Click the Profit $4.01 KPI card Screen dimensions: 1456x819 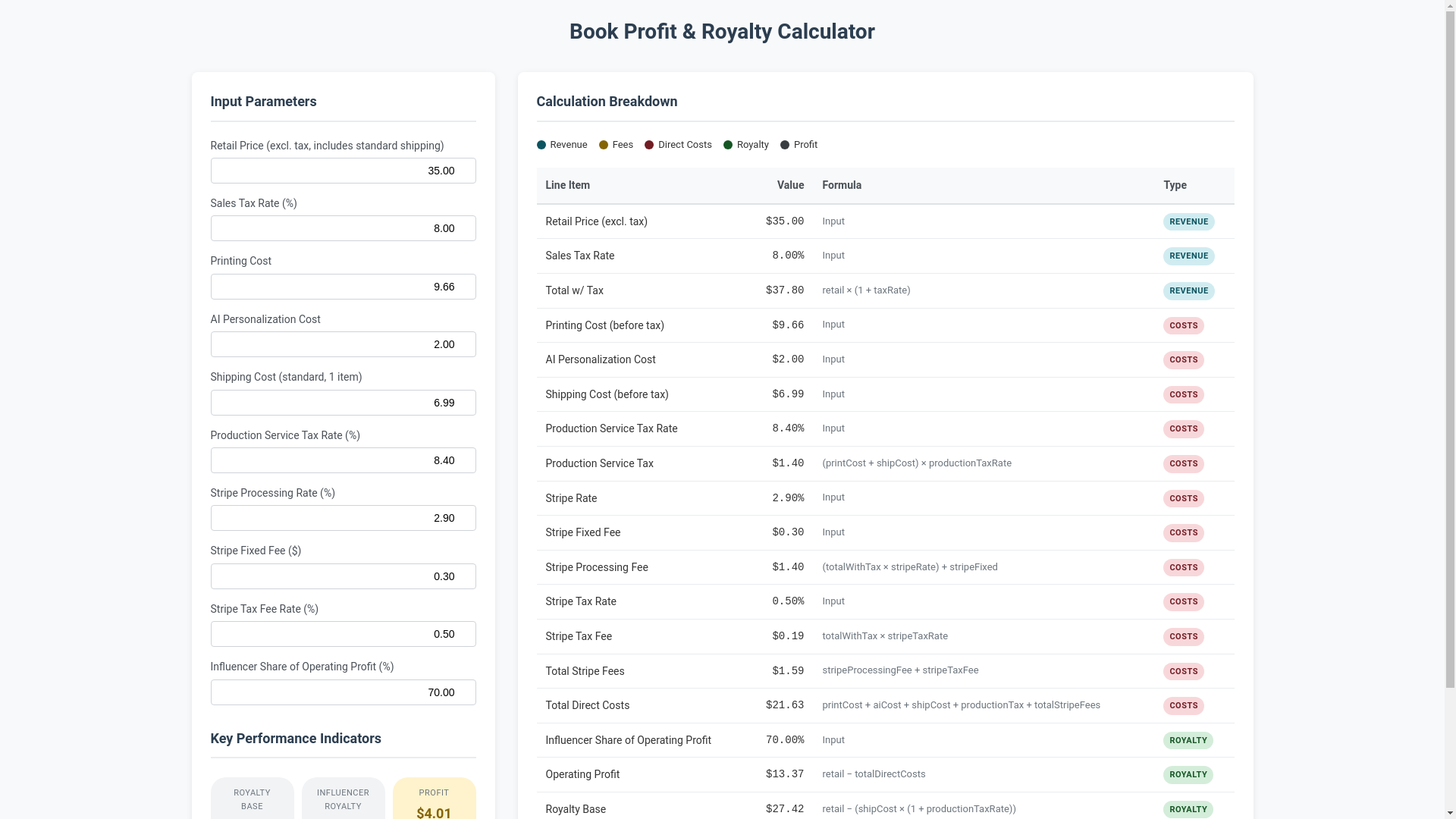click(434, 799)
